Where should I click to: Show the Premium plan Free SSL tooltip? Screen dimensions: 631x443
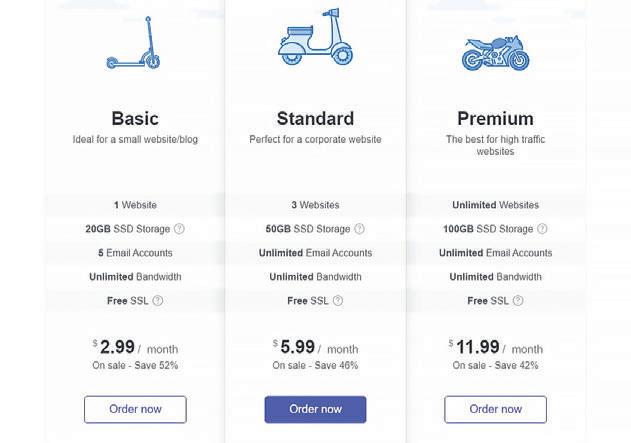(518, 301)
